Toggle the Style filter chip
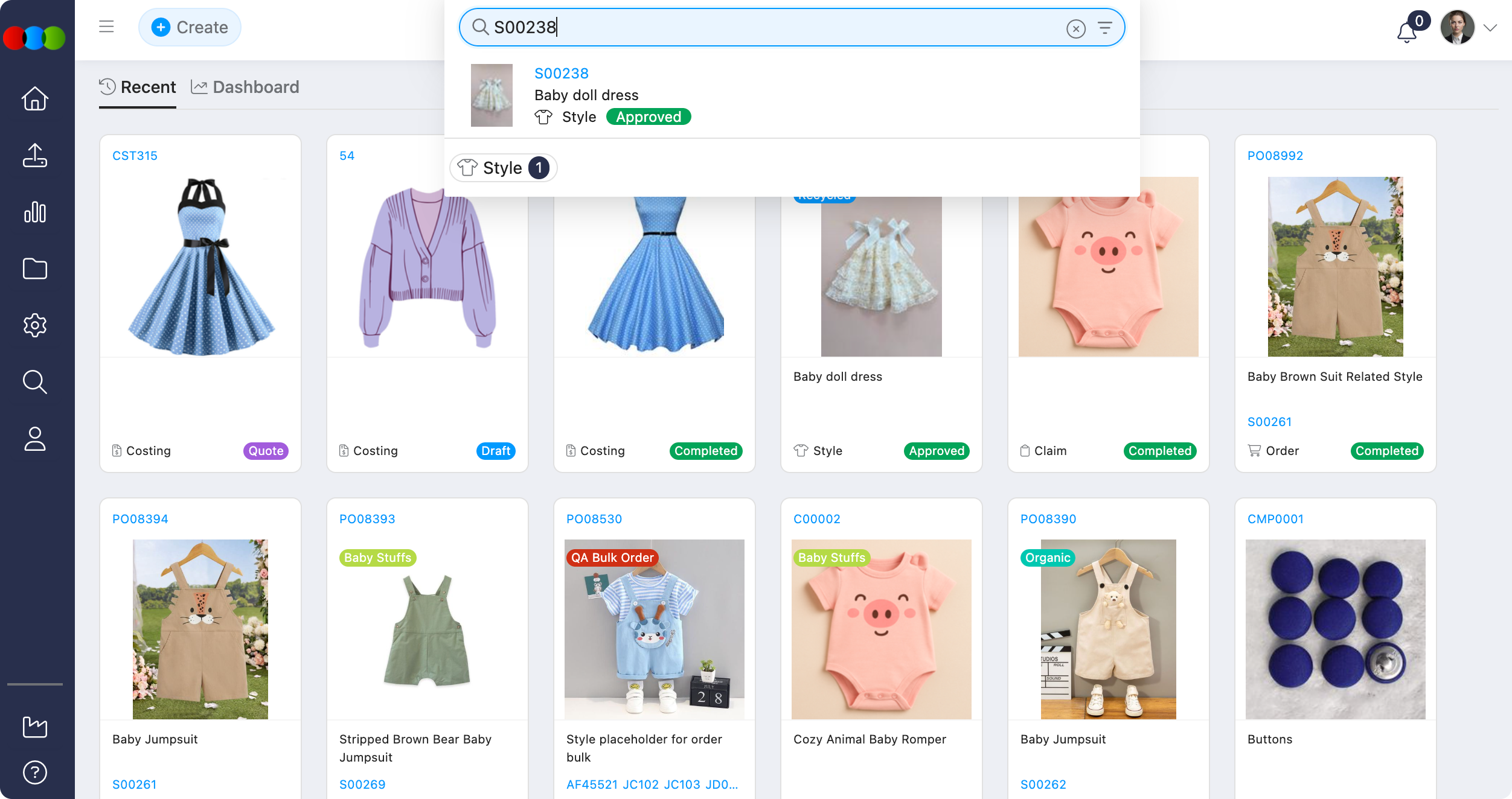The width and height of the screenshot is (1512, 799). point(503,168)
